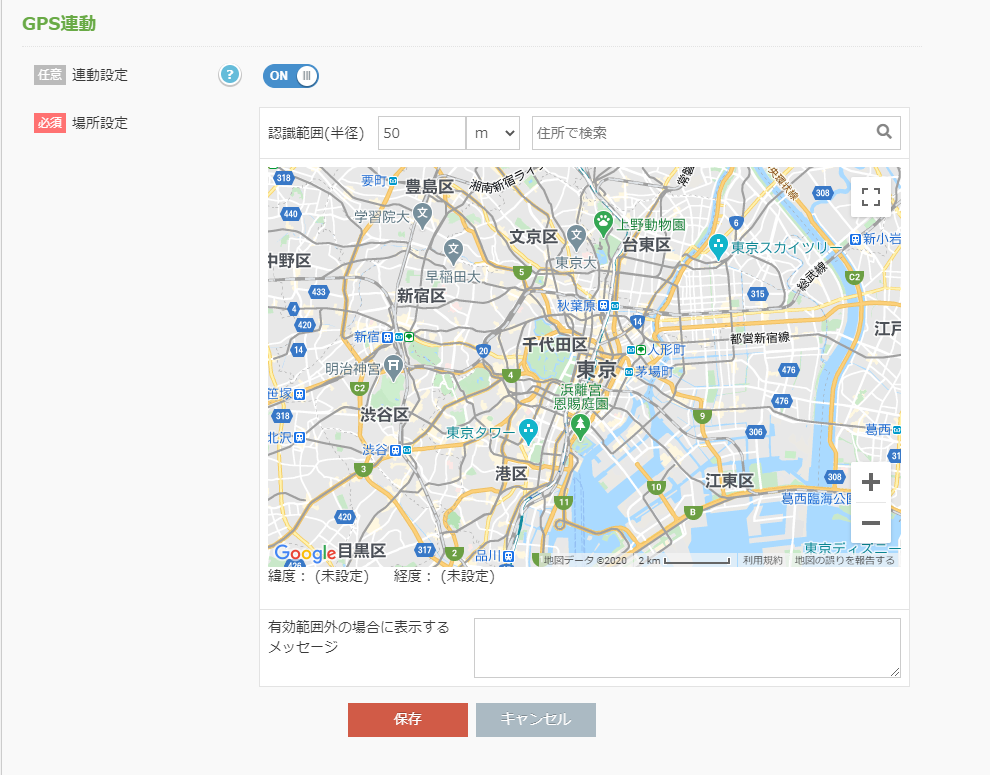Open the unit dropdown showing m
Viewport: 990px width, 775px height.
[492, 133]
